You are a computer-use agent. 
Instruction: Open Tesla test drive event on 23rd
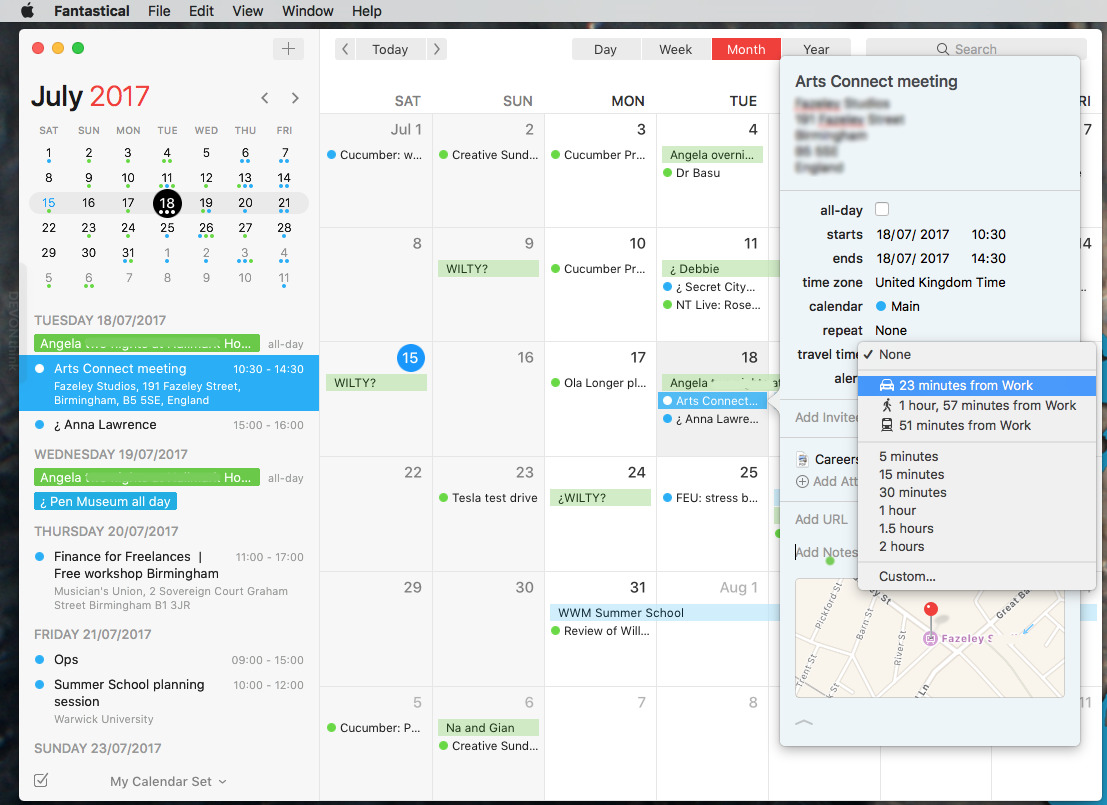point(489,498)
